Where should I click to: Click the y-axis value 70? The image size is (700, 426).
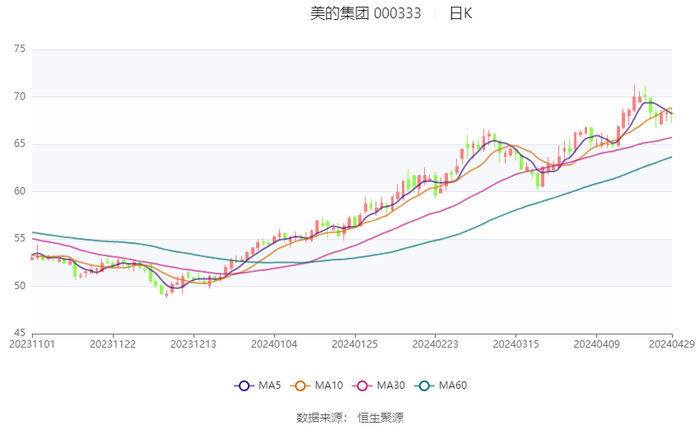tap(20, 96)
